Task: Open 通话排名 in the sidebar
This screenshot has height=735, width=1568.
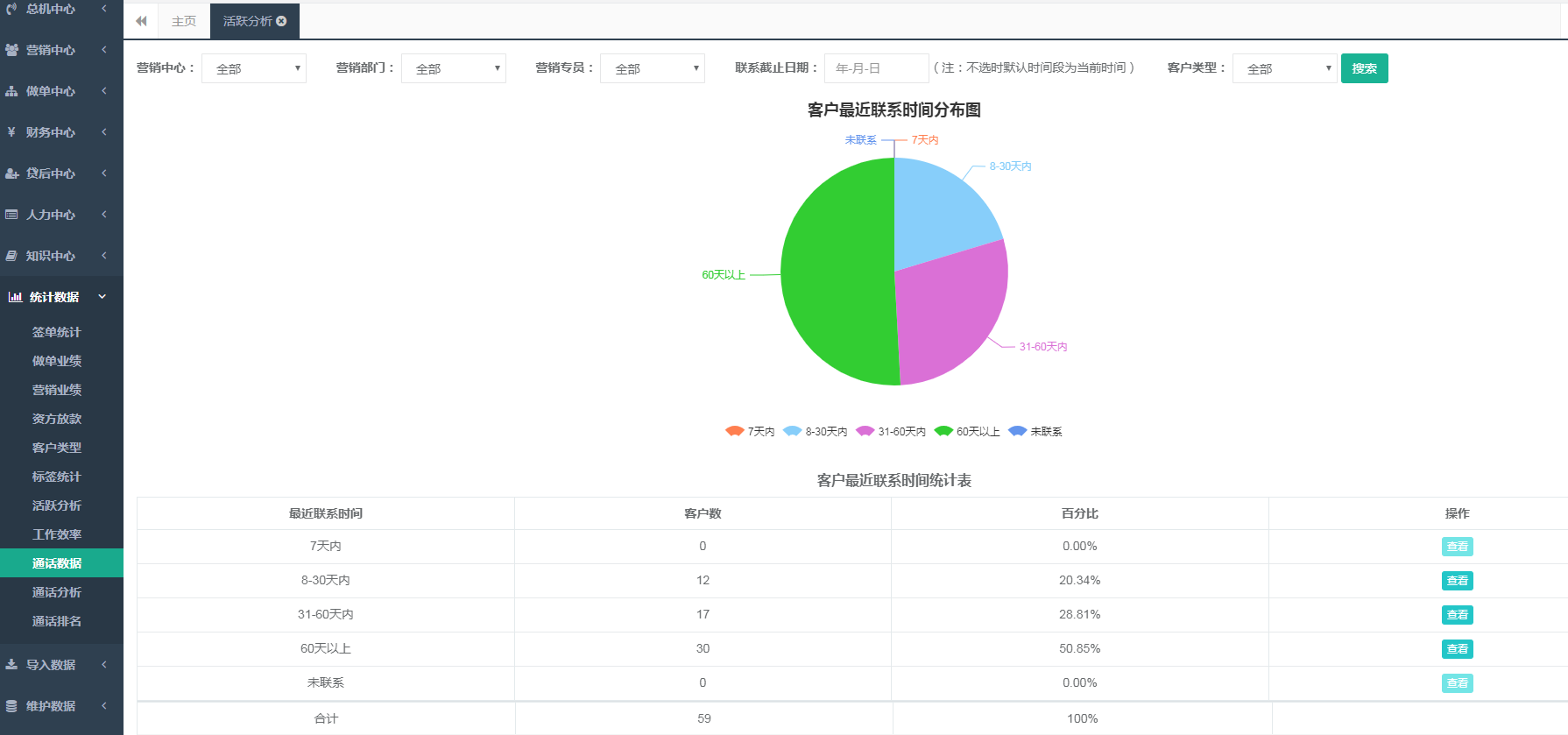Action: pos(57,621)
